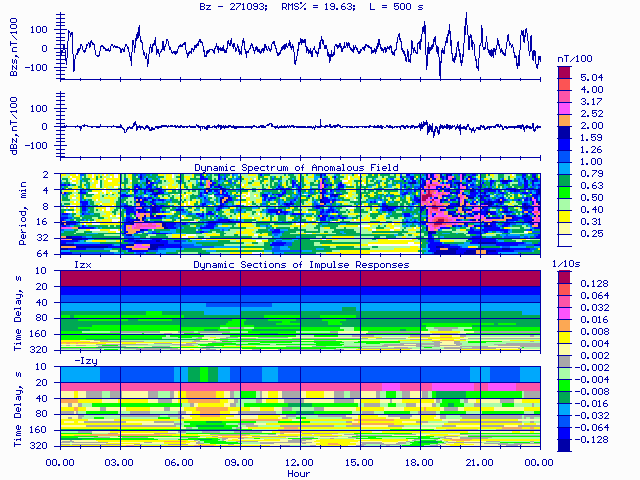Click the pink band in the -Izy panel
Screen dimensions: 640x480
pyautogui.click(x=300, y=387)
